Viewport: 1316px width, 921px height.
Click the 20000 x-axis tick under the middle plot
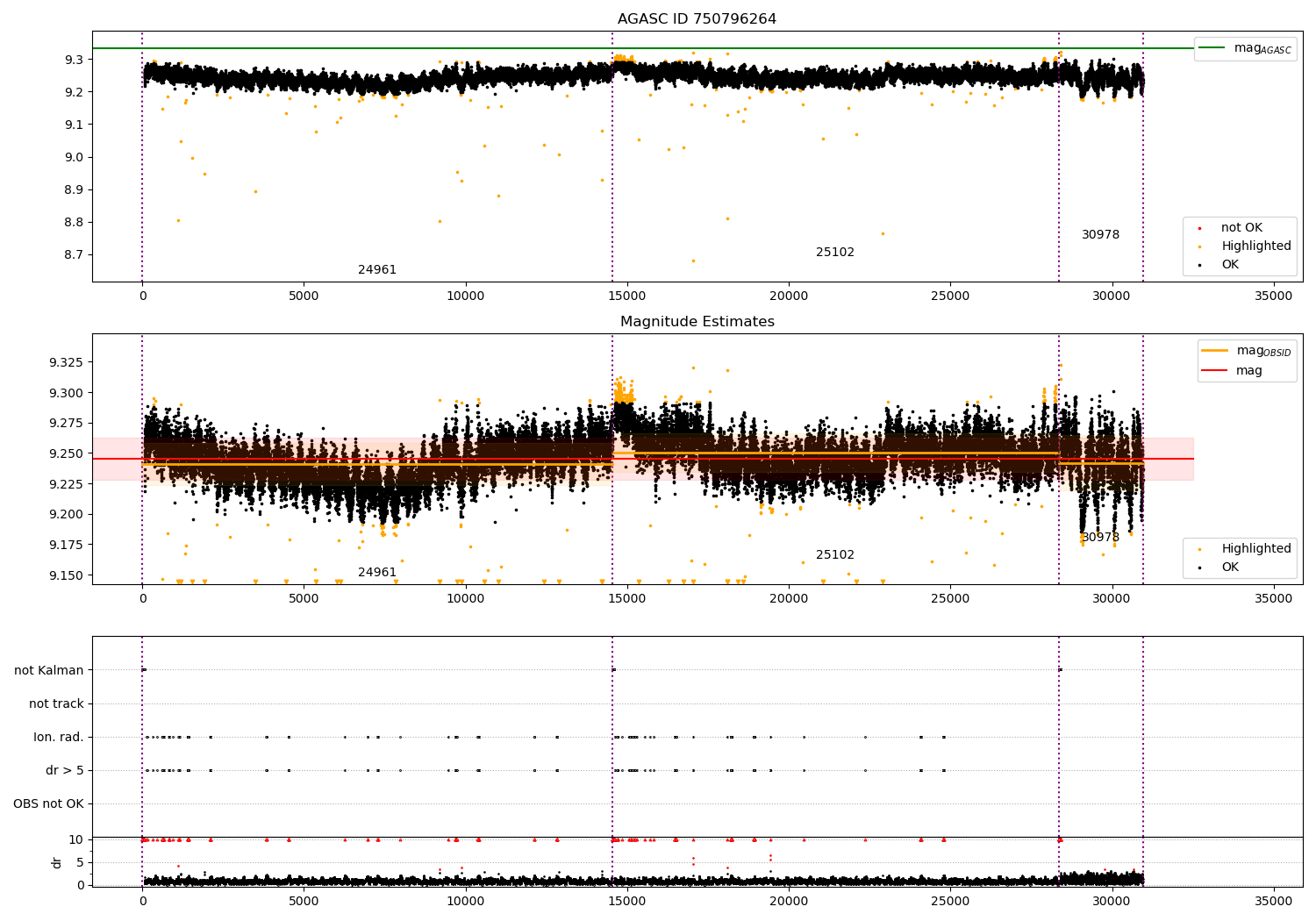789,599
